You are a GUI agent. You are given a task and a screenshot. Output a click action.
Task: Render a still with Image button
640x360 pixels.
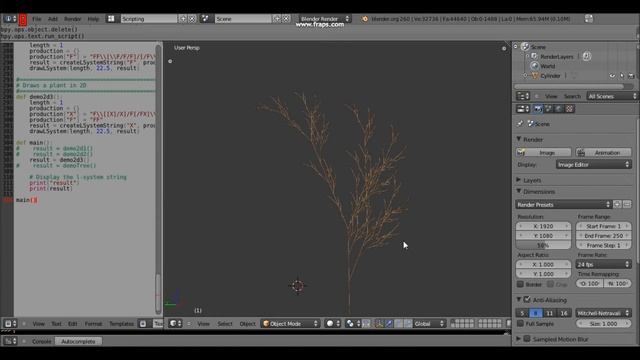[544, 152]
